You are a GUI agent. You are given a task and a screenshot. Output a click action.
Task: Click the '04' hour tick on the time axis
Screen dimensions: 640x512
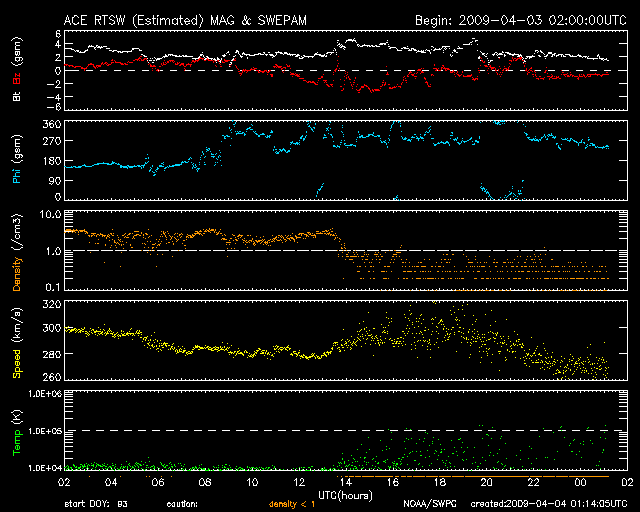[111, 483]
